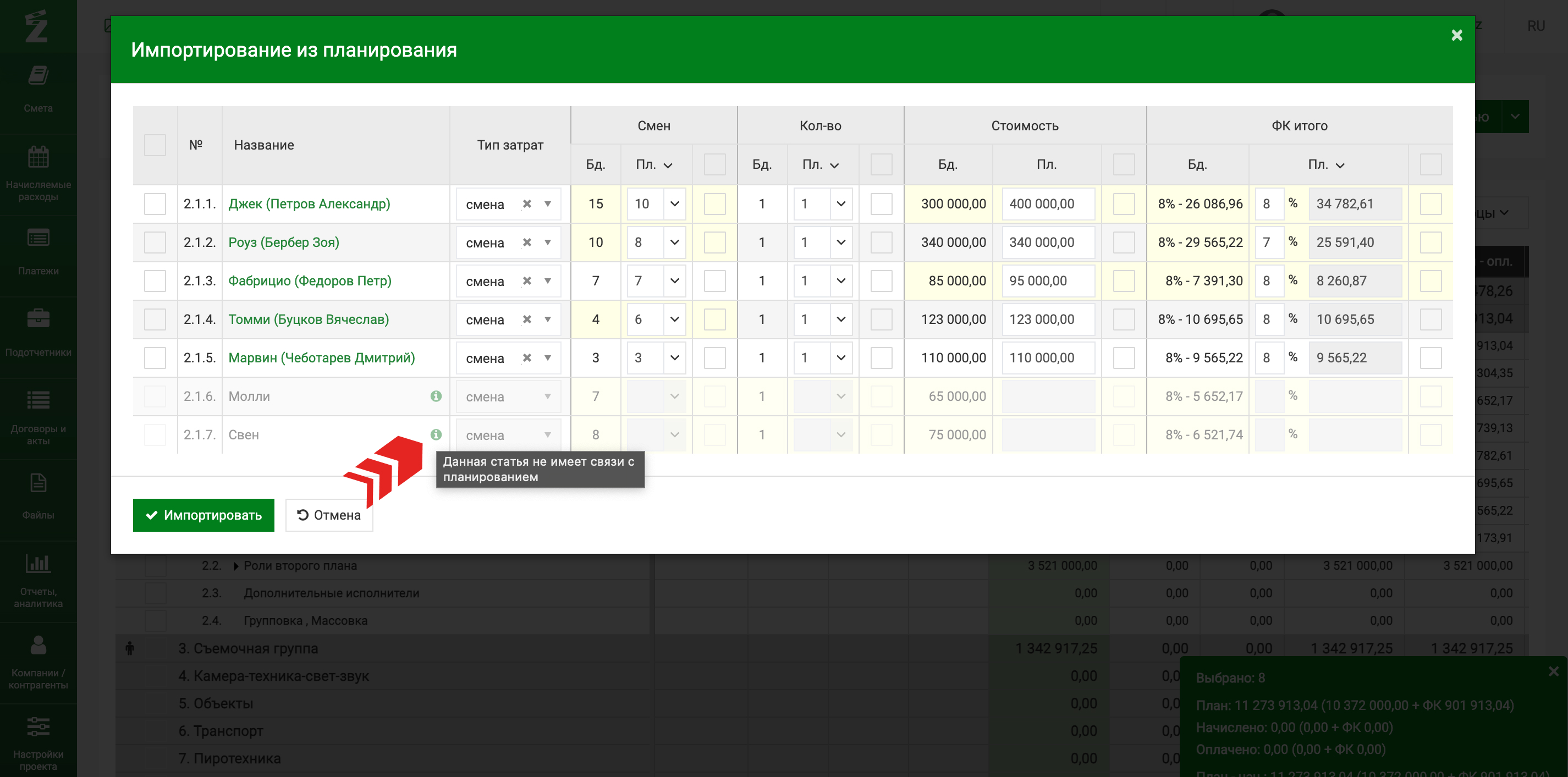Clear cost type for Роуз row

527,242
